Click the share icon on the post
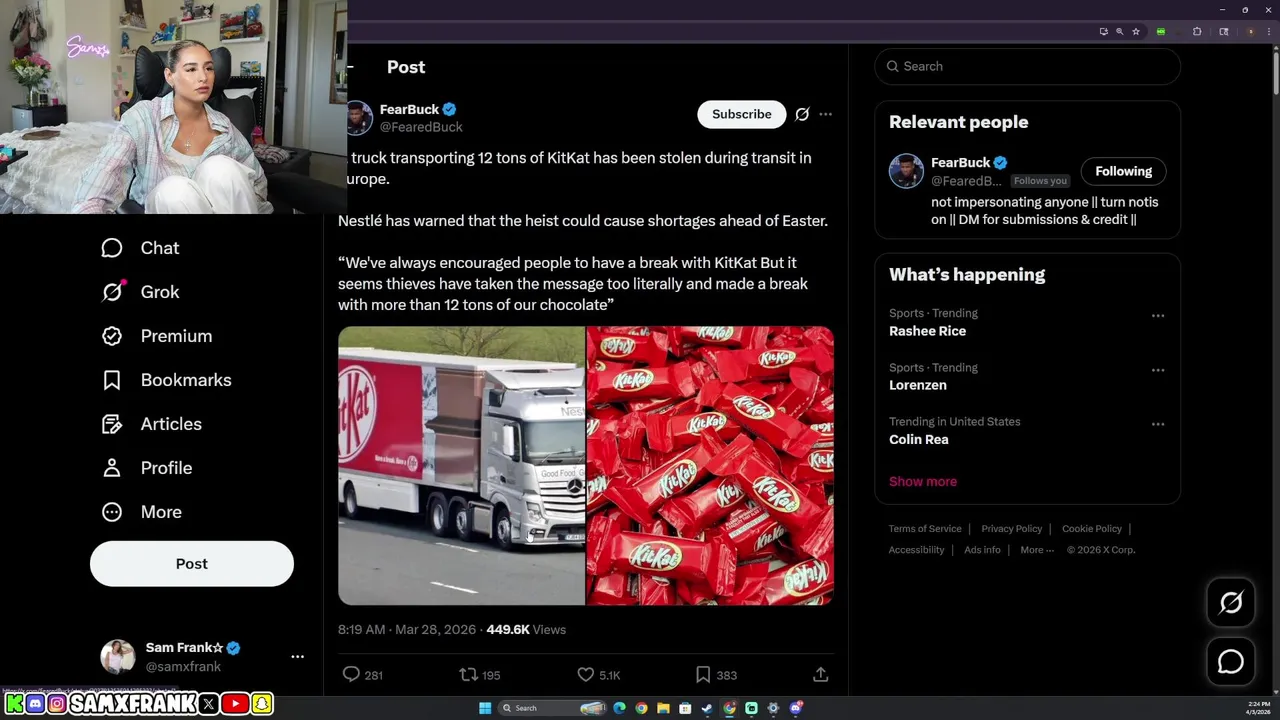This screenshot has width=1280, height=720. click(x=821, y=675)
